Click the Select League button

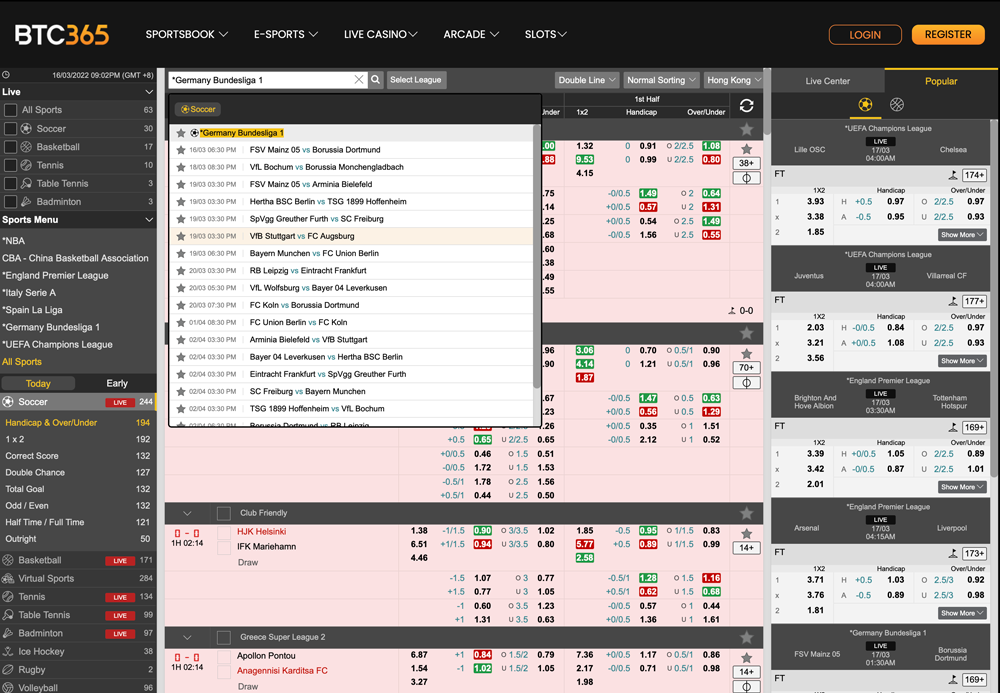[416, 80]
